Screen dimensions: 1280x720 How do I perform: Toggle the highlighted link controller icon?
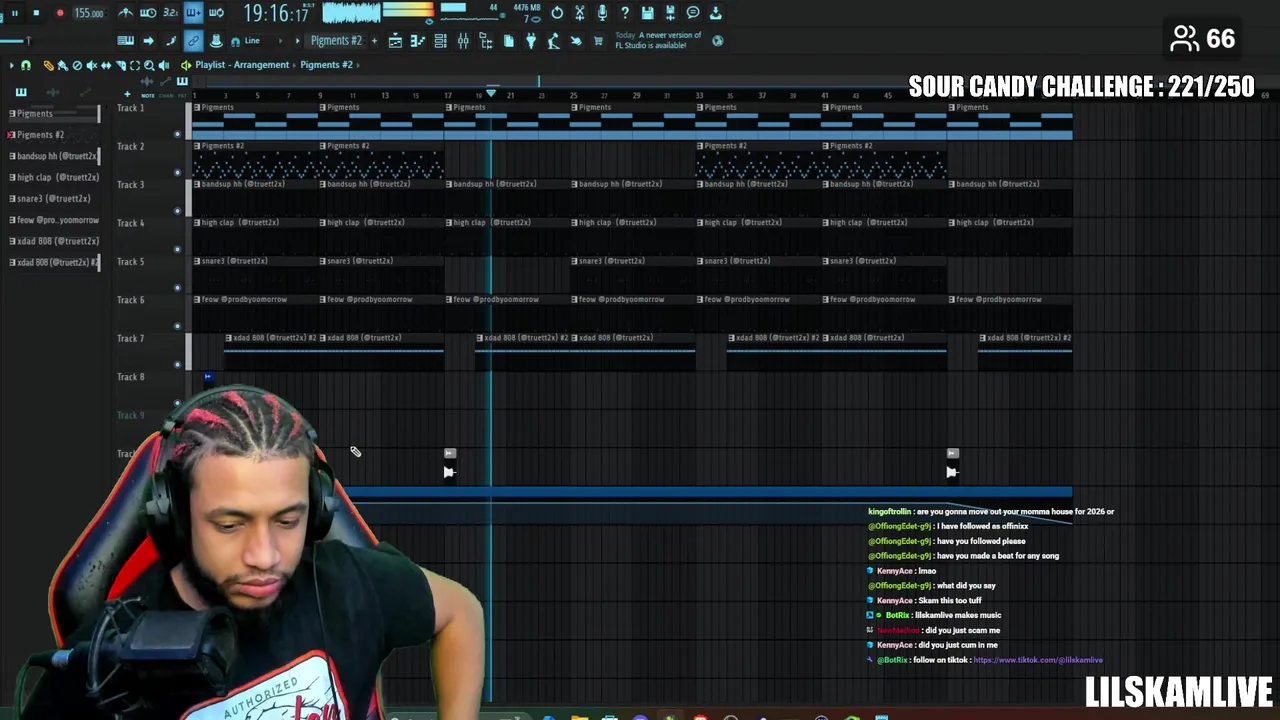pyautogui.click(x=193, y=41)
